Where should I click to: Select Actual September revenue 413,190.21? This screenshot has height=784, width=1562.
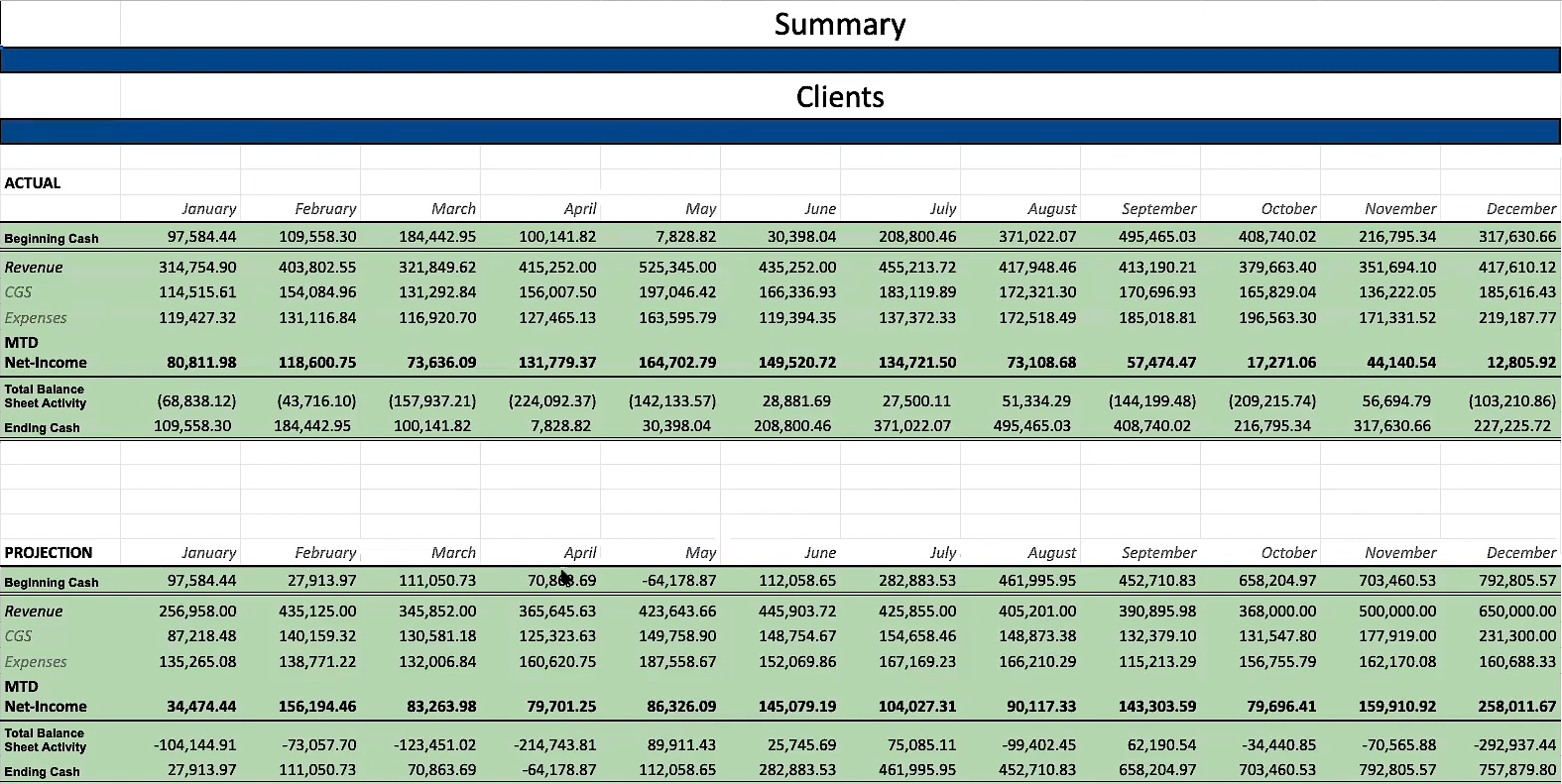(1157, 268)
